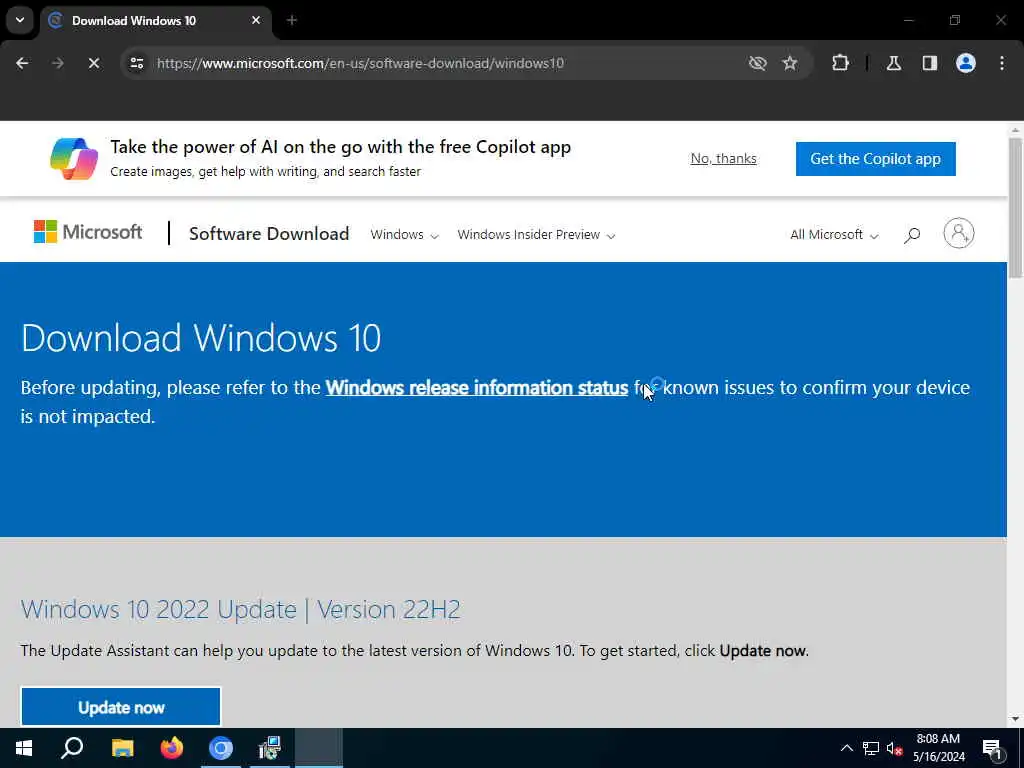Click the crossed-out eye tracking icon
The image size is (1024, 768).
click(x=758, y=63)
